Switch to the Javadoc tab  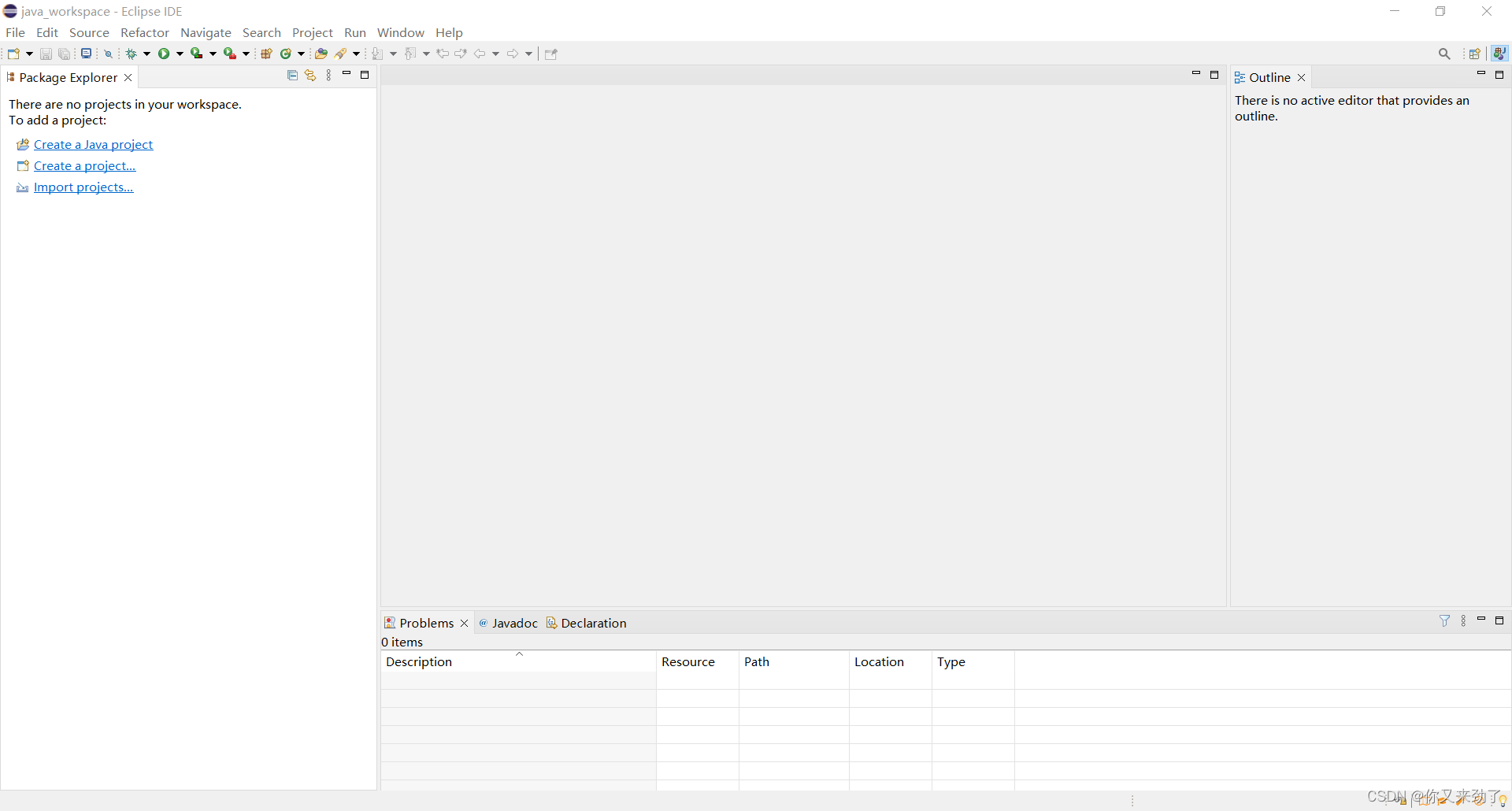coord(508,623)
